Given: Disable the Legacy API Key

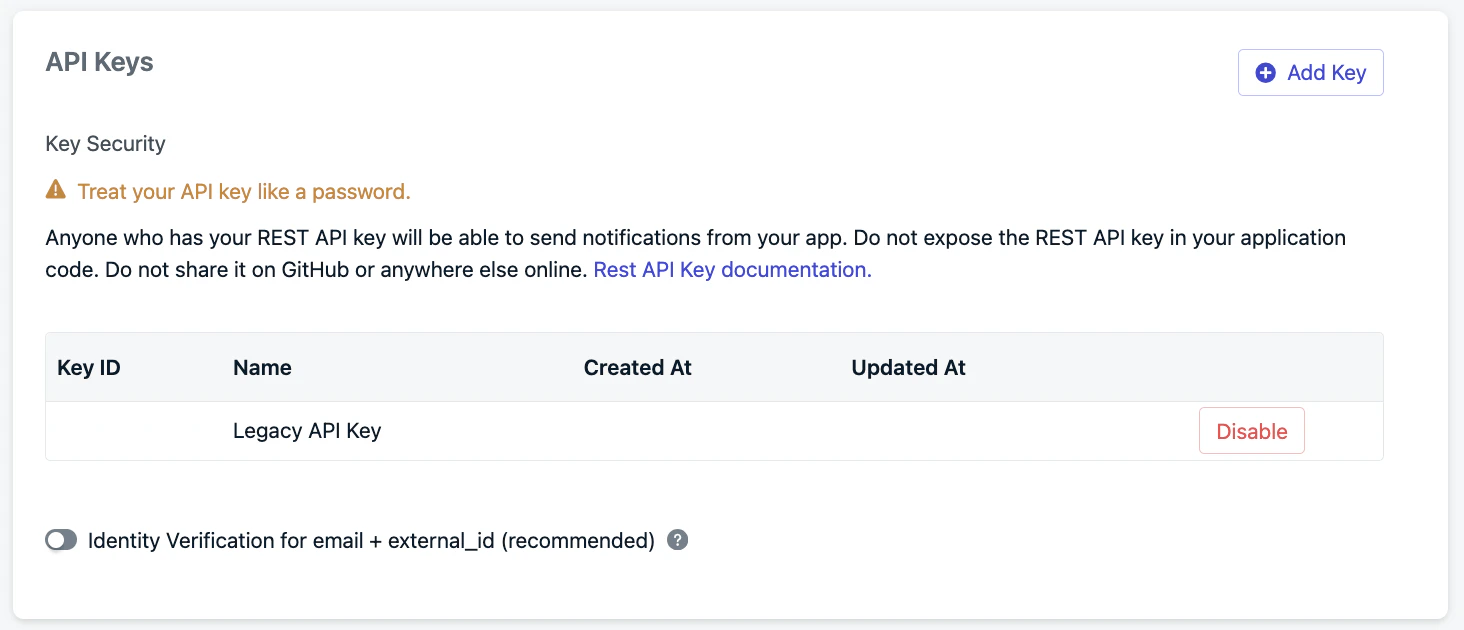Looking at the screenshot, I should point(1251,430).
